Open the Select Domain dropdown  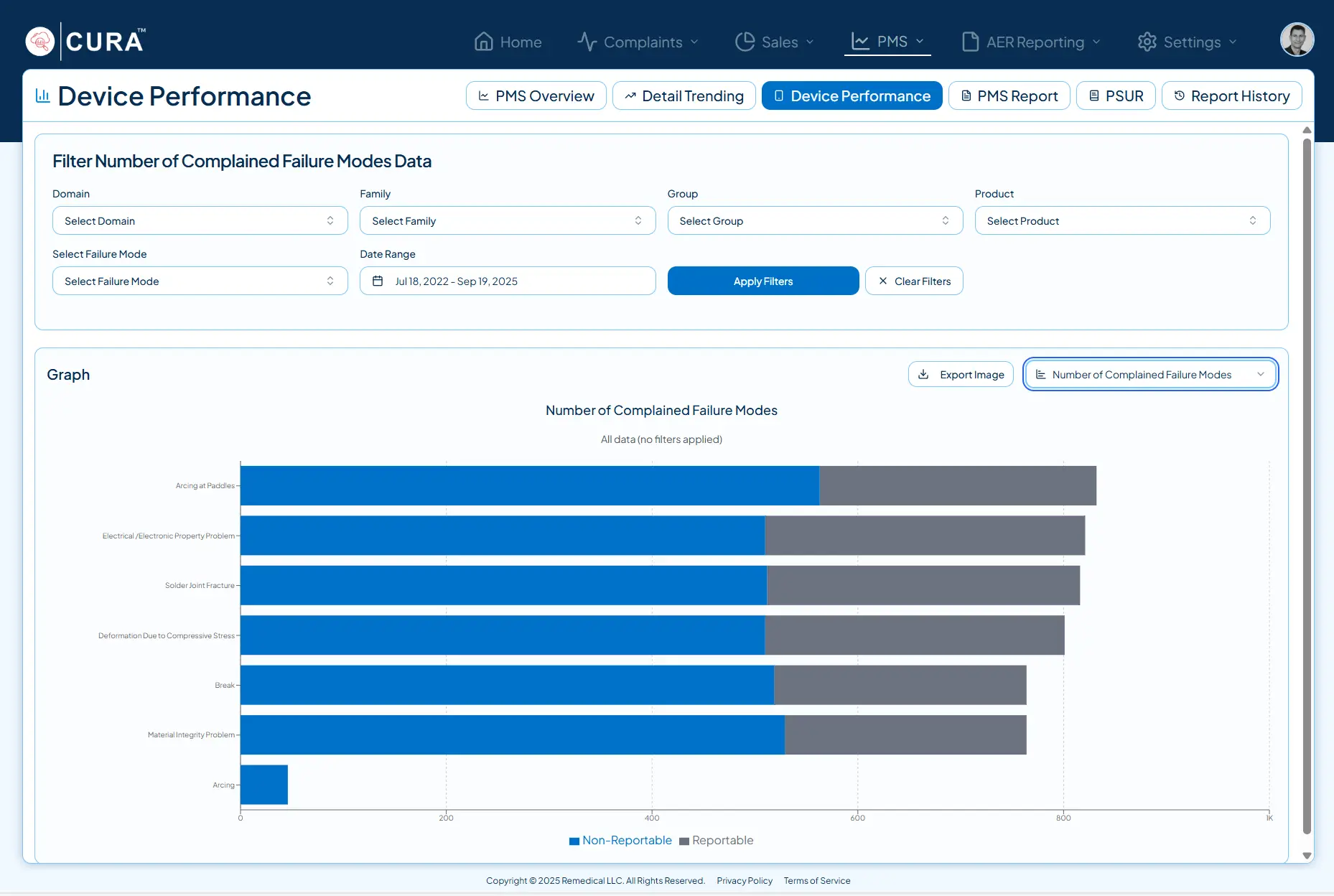coord(200,220)
